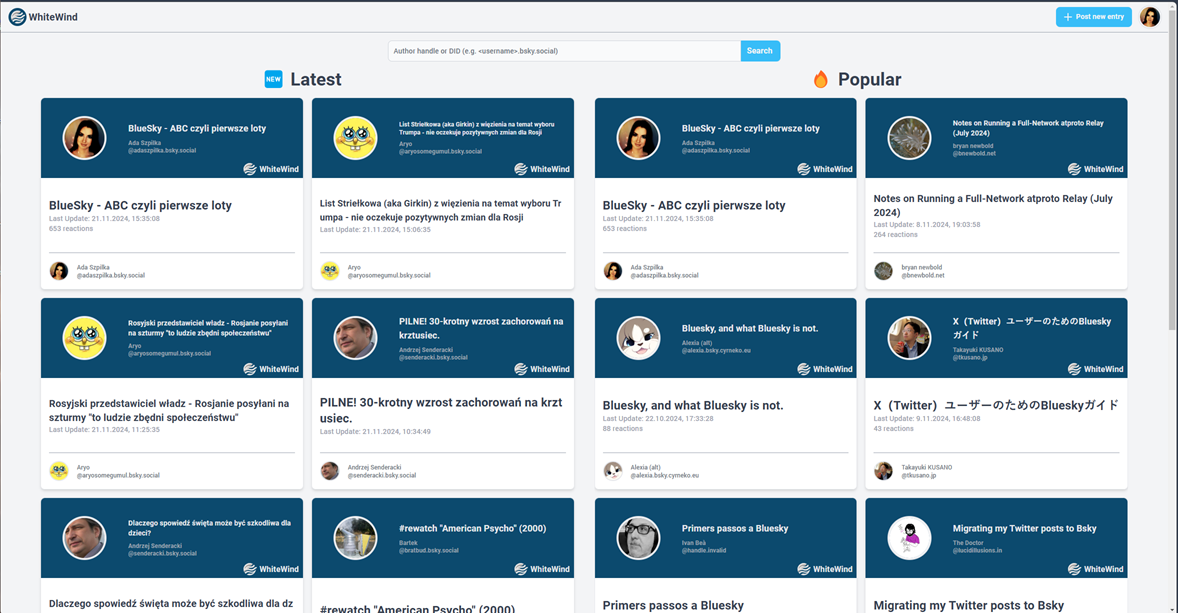
Task: Click the 'Primers passos a Bluesky' banner
Action: (725, 538)
